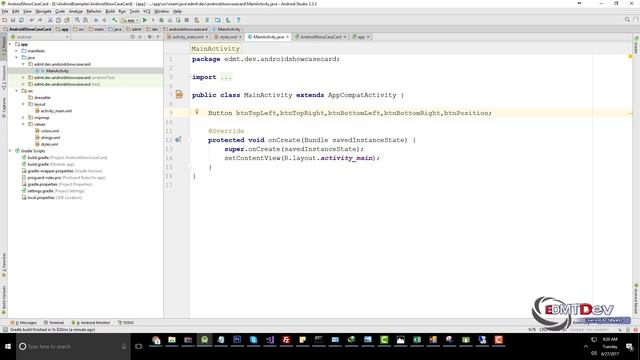Click the Forward navigation arrow icon
Viewport: 640px width, 360px height.
(104, 20)
